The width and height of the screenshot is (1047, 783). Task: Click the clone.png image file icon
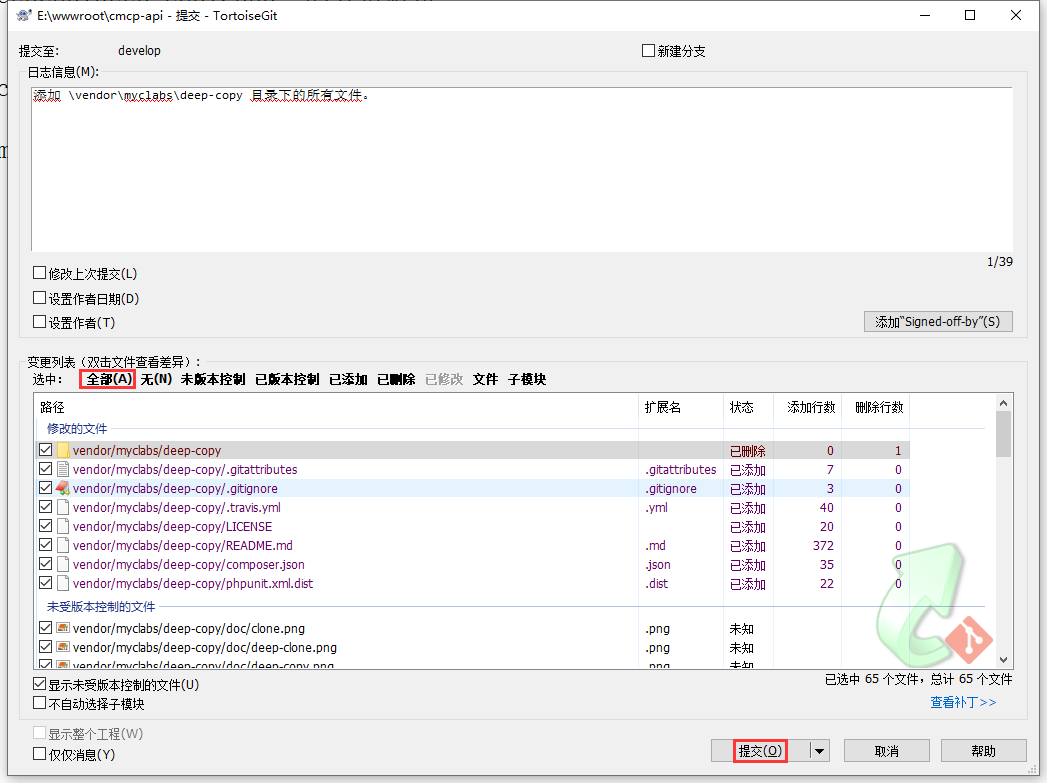[63, 629]
